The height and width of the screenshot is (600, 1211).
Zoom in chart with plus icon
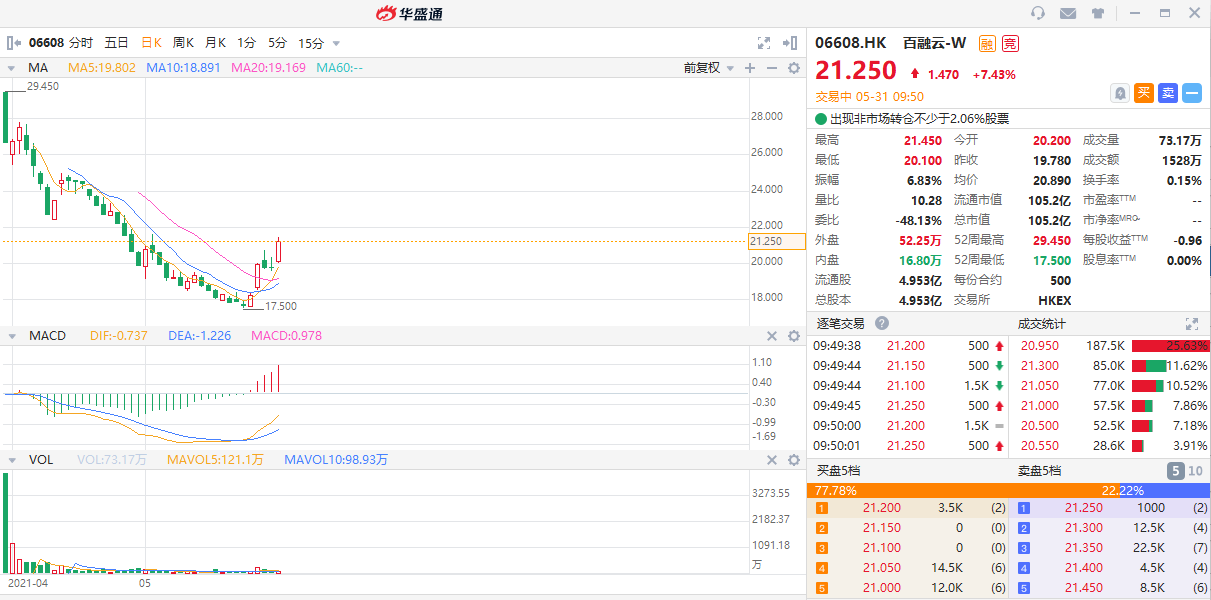pyautogui.click(x=749, y=68)
